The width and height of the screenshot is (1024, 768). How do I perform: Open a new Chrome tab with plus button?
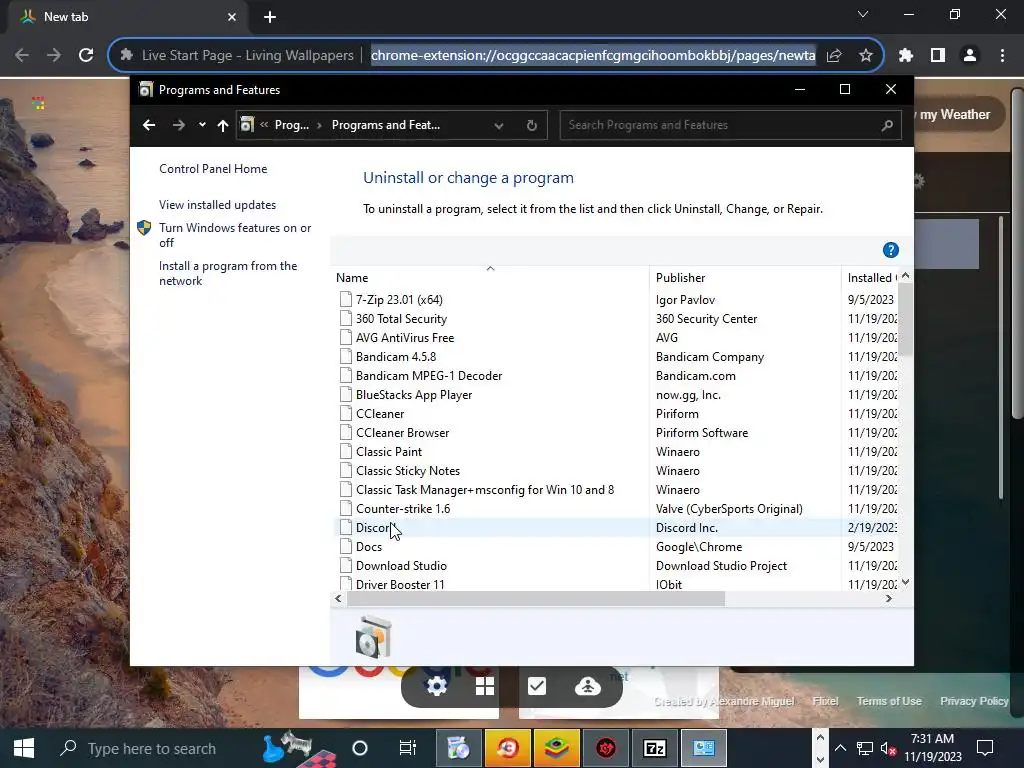[x=270, y=17]
